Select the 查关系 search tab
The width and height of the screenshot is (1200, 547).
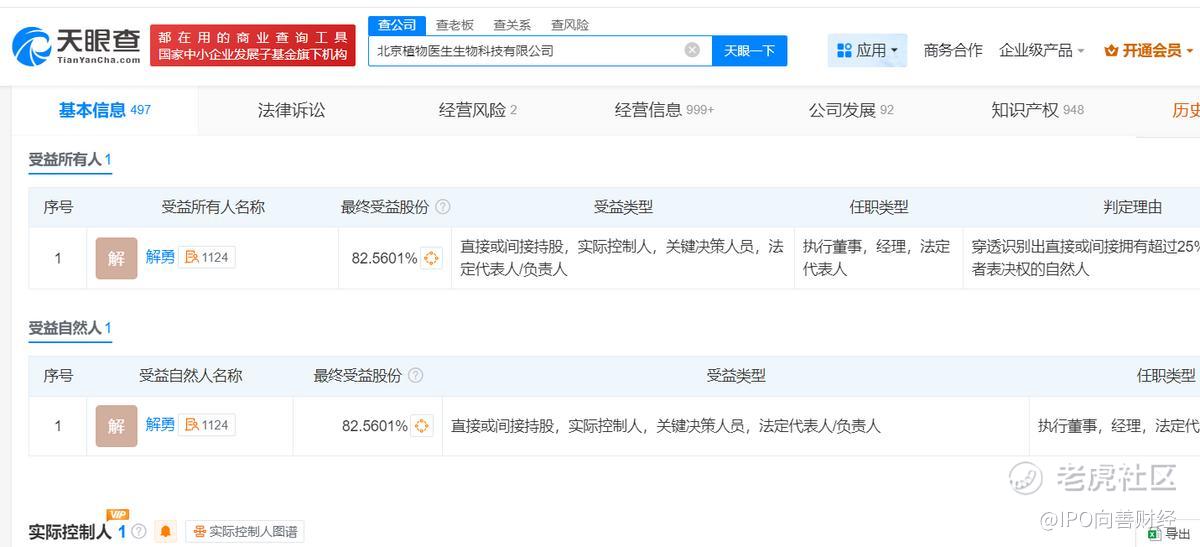coord(512,25)
